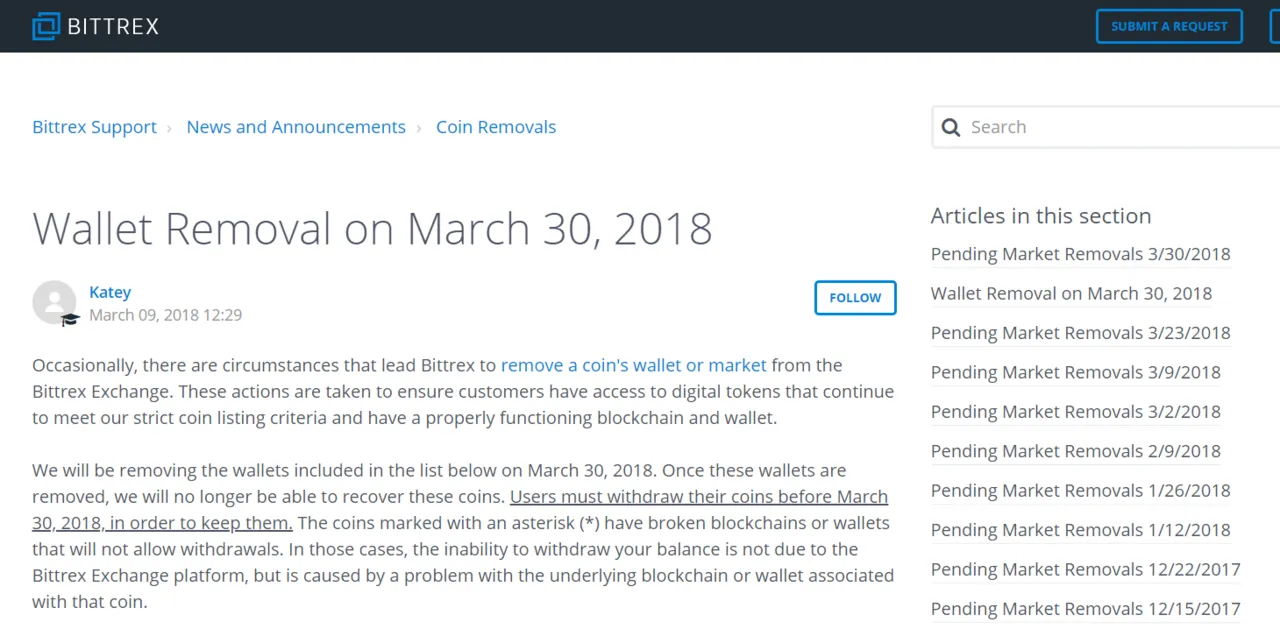Open Pending Market Removals 3/2/2018 article
This screenshot has width=1280, height=629.
point(1075,412)
